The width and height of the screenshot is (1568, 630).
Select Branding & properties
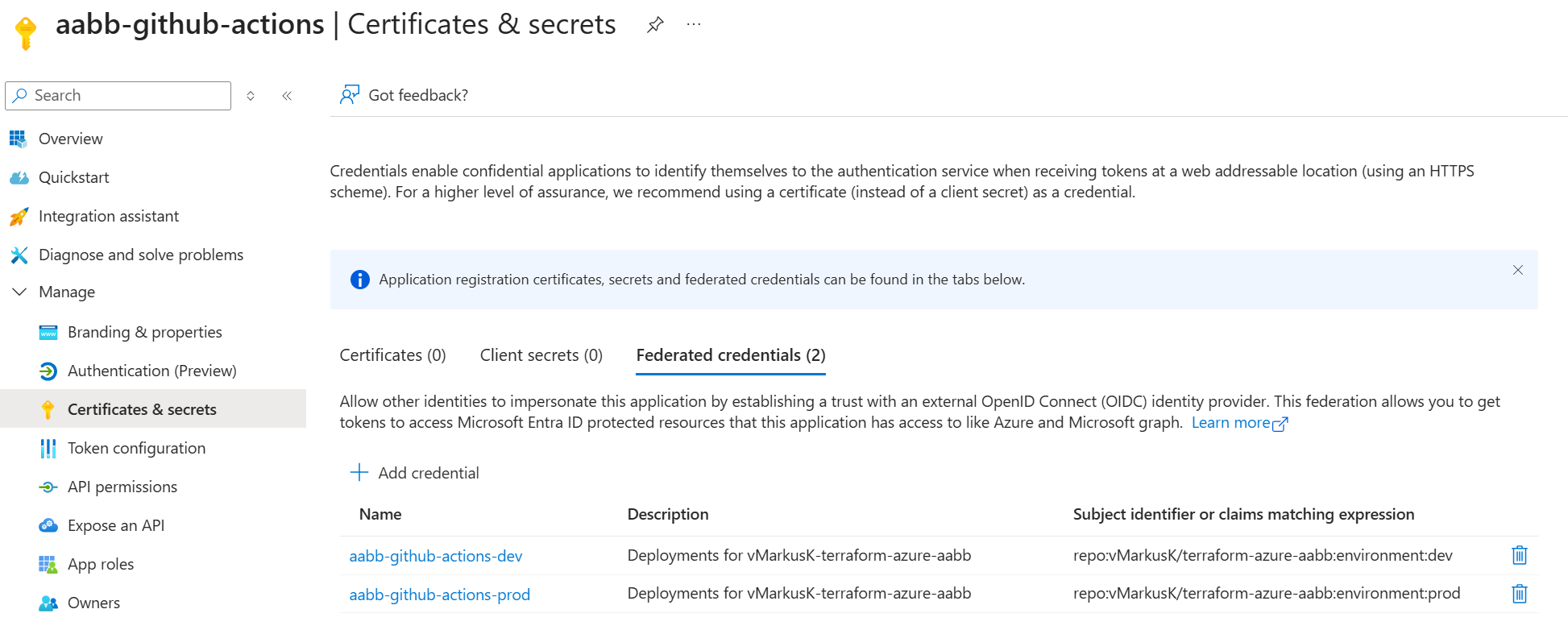pyautogui.click(x=144, y=332)
